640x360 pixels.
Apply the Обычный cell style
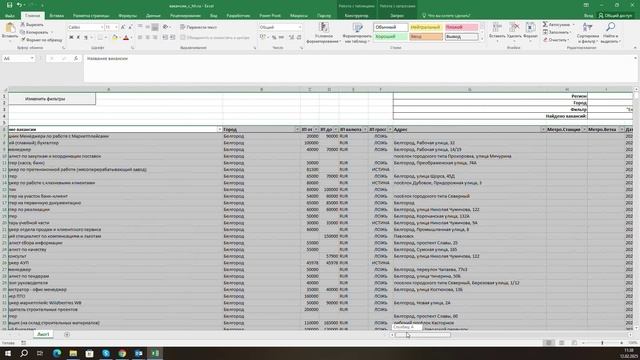pos(391,27)
